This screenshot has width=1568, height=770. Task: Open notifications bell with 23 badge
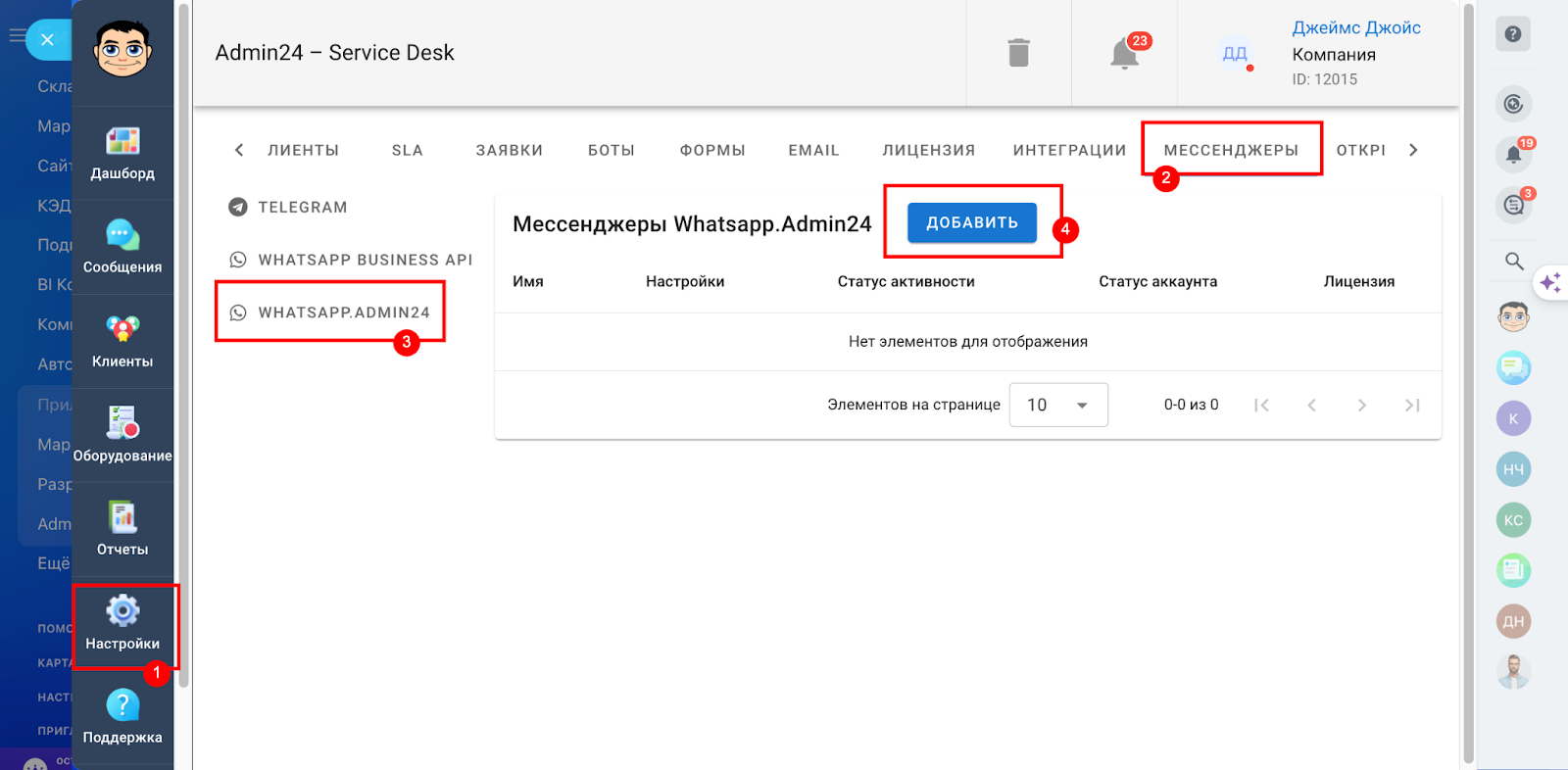tap(1124, 53)
